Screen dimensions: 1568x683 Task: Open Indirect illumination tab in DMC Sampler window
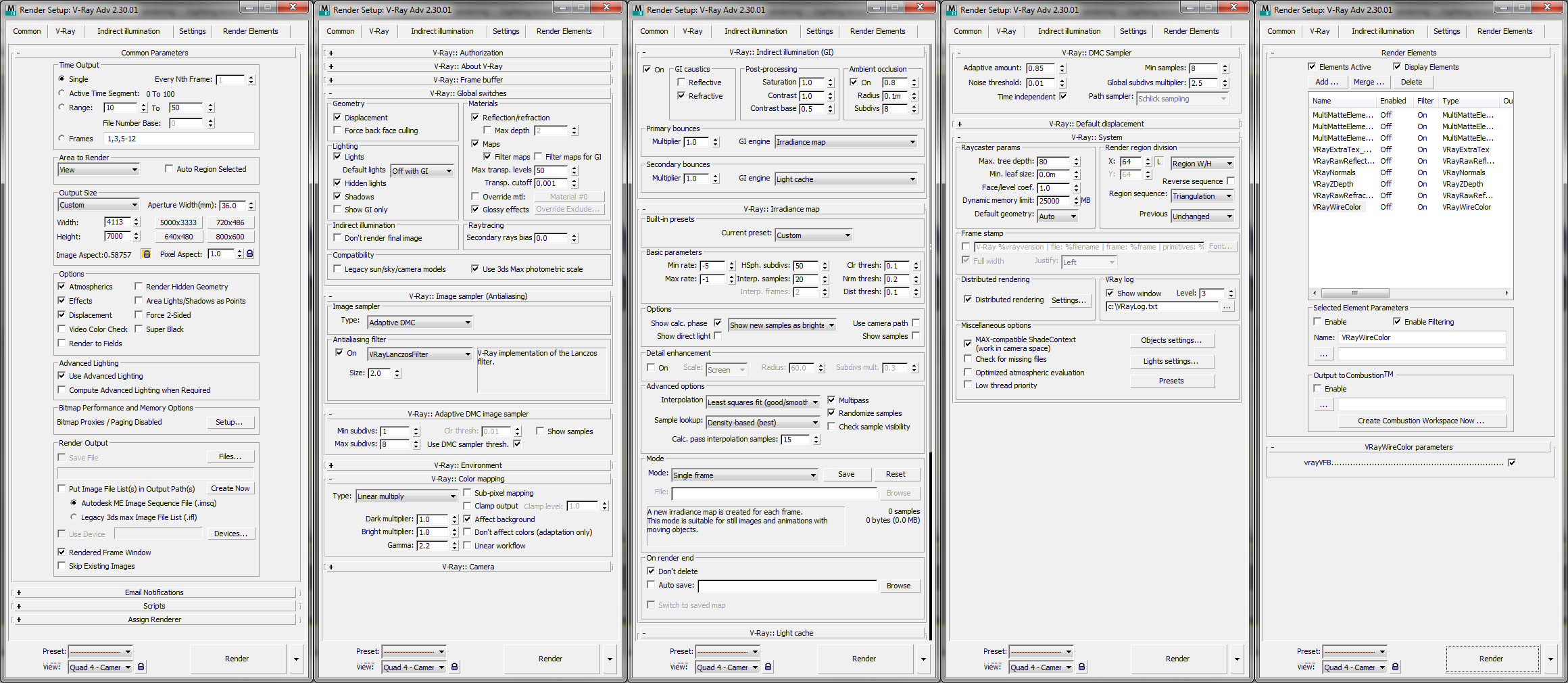1069,31
